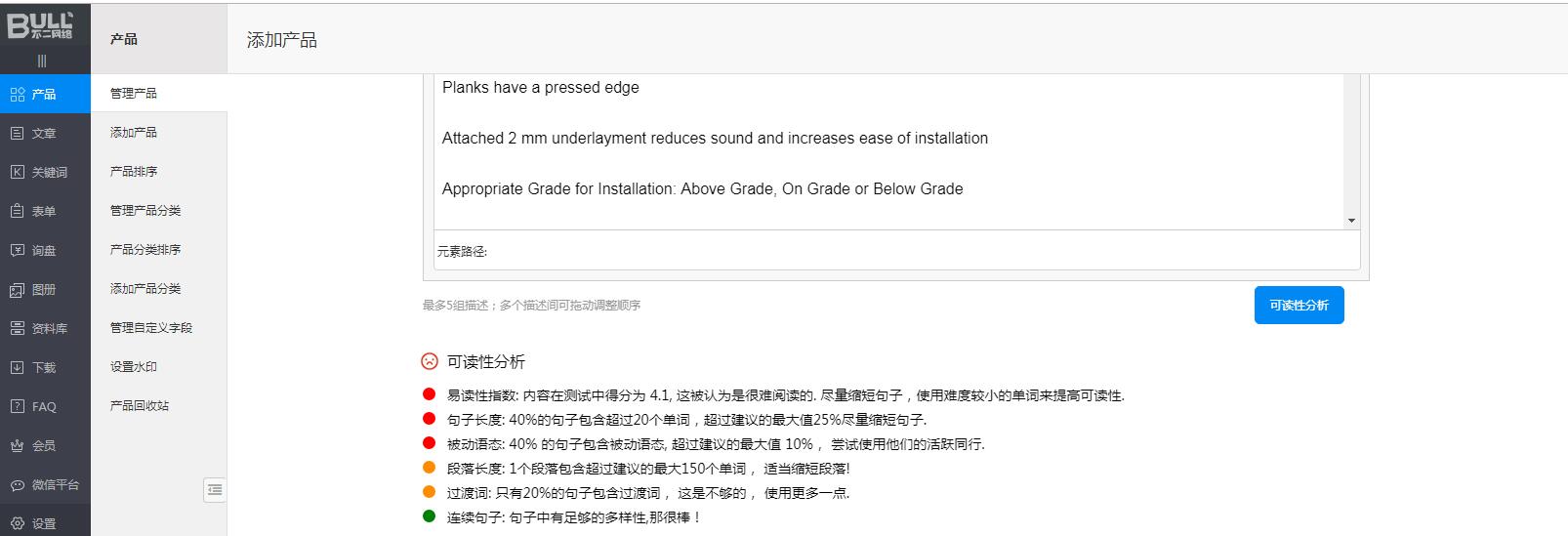
Task: Open 设置 gear icon in sidebar
Action: coord(18,523)
